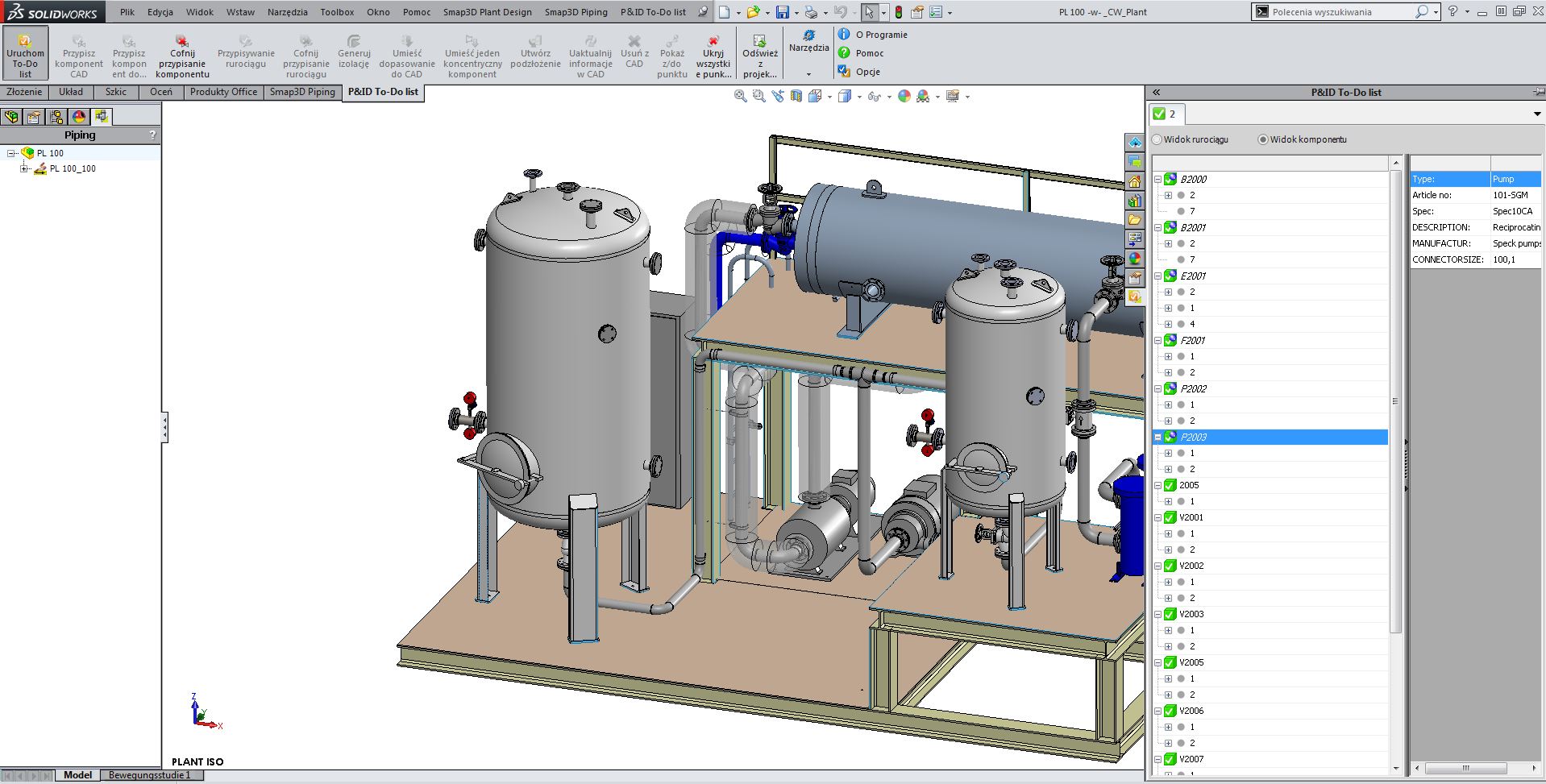Click the Uruchom To-Do list button
Image resolution: width=1546 pixels, height=784 pixels.
25,53
